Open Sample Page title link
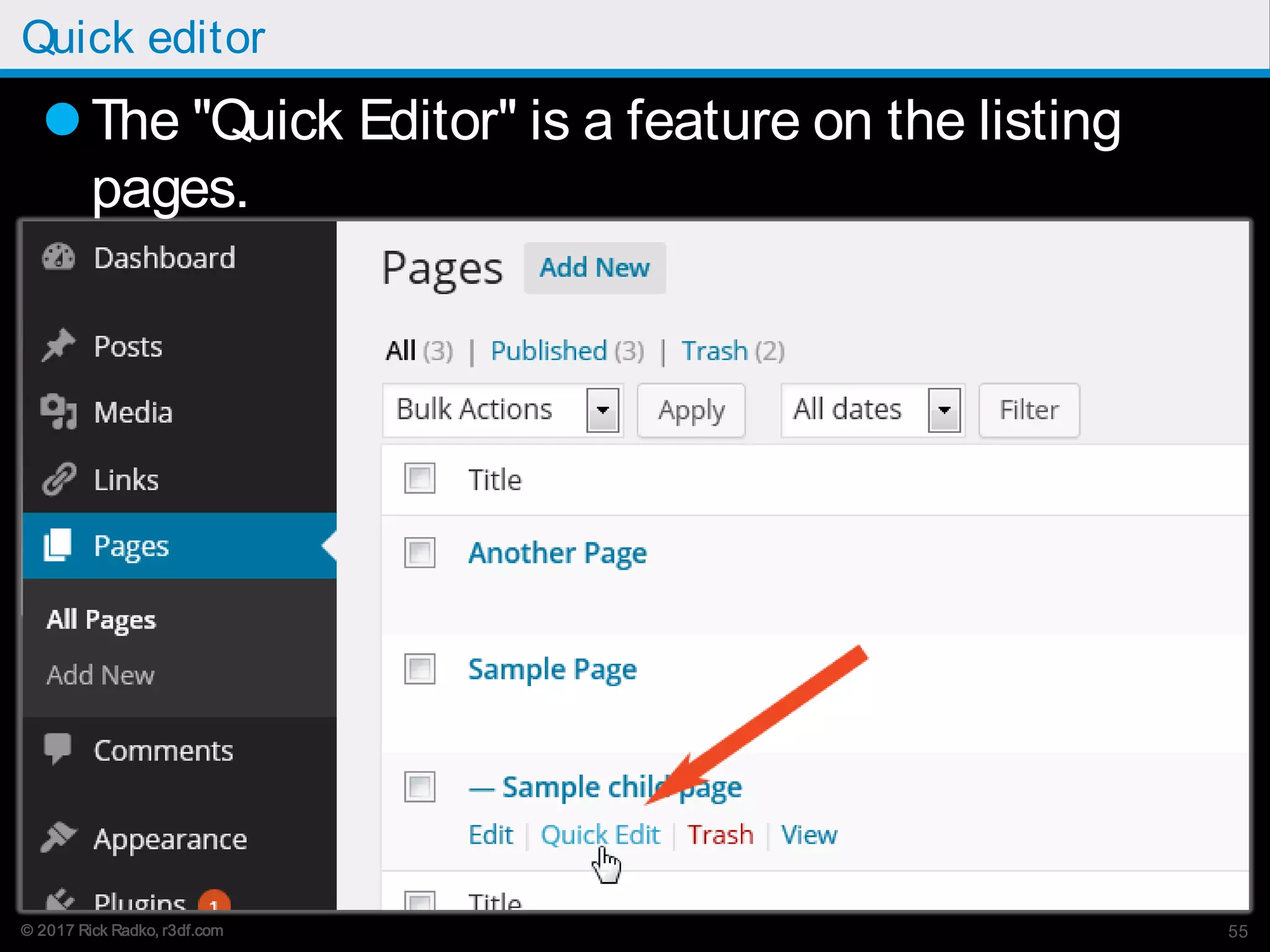 pyautogui.click(x=553, y=670)
